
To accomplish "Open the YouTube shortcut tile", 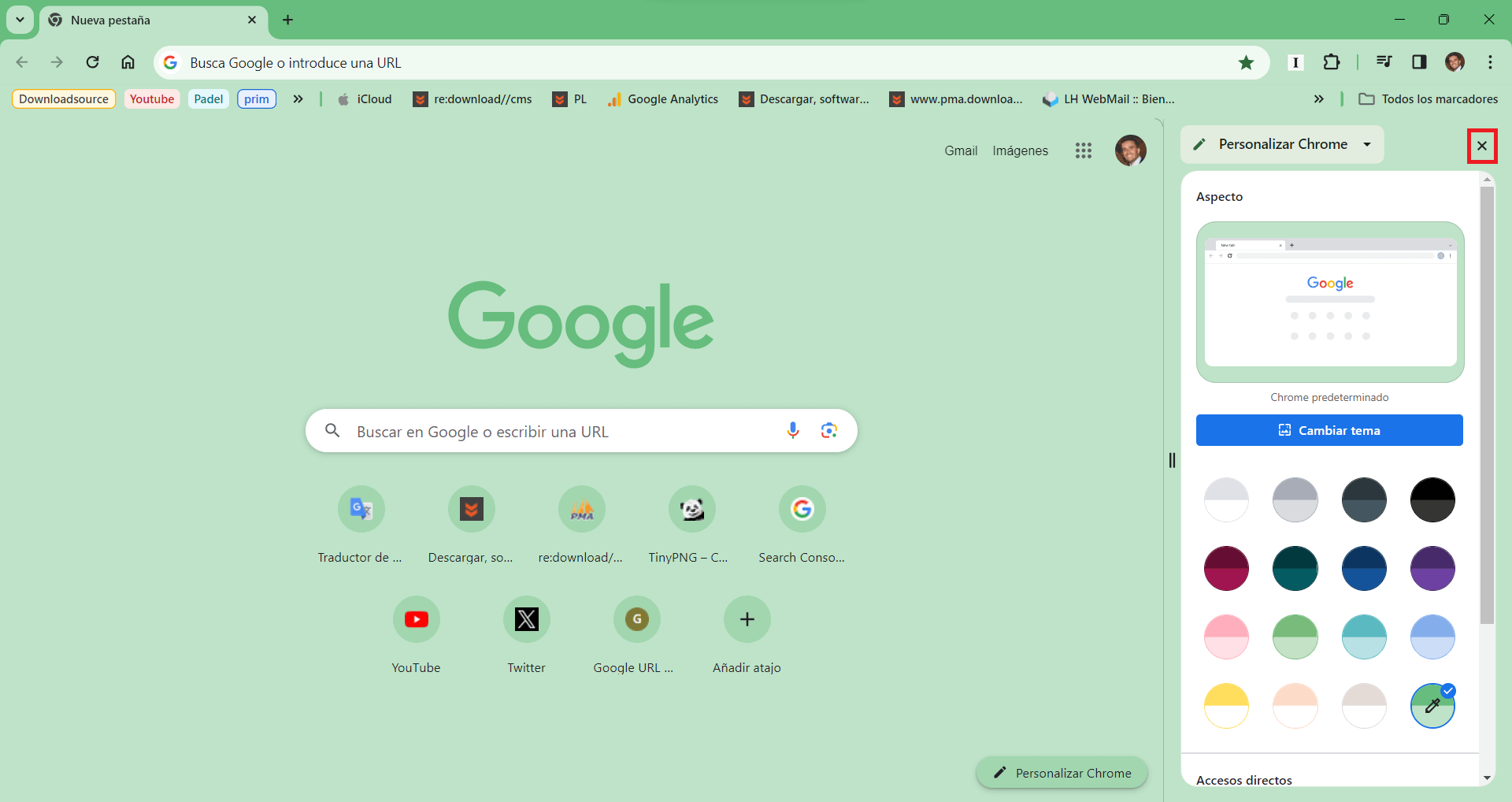I will click(416, 635).
